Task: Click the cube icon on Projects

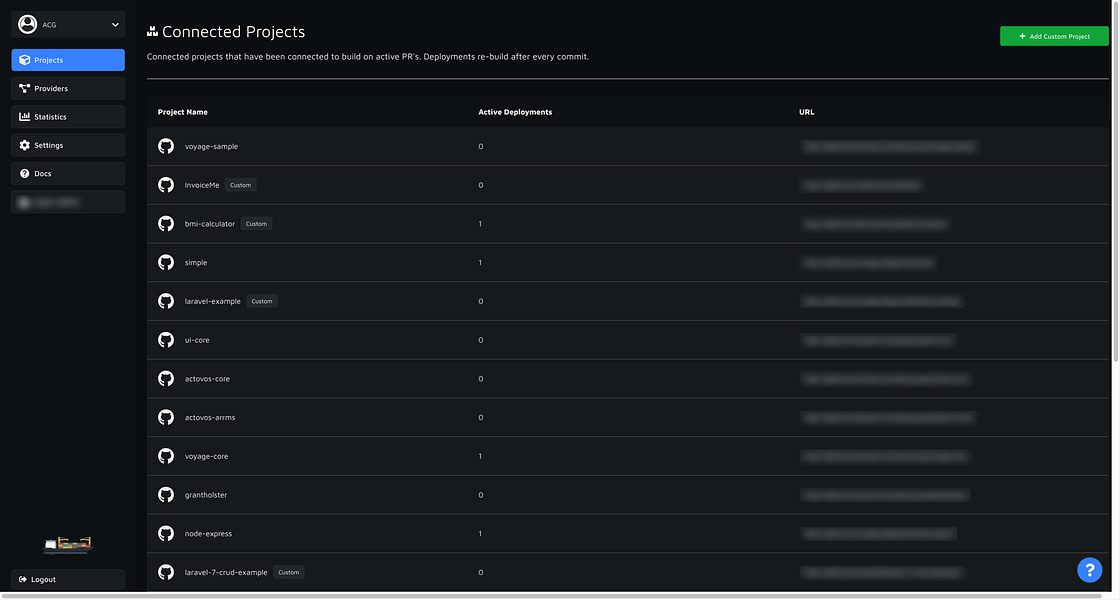Action: tap(25, 60)
